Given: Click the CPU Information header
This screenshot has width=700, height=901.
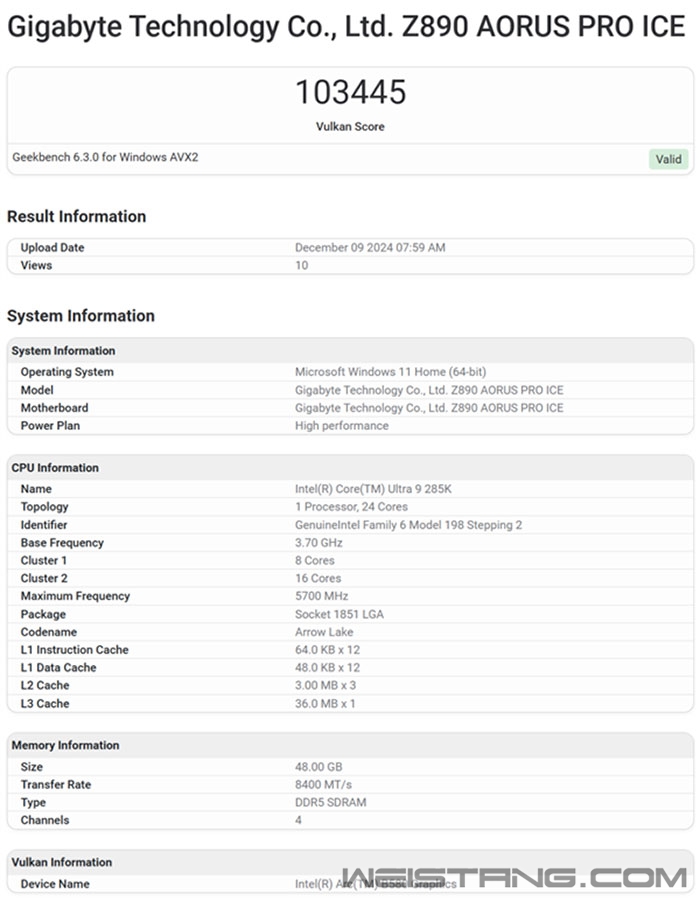Looking at the screenshot, I should (350, 468).
